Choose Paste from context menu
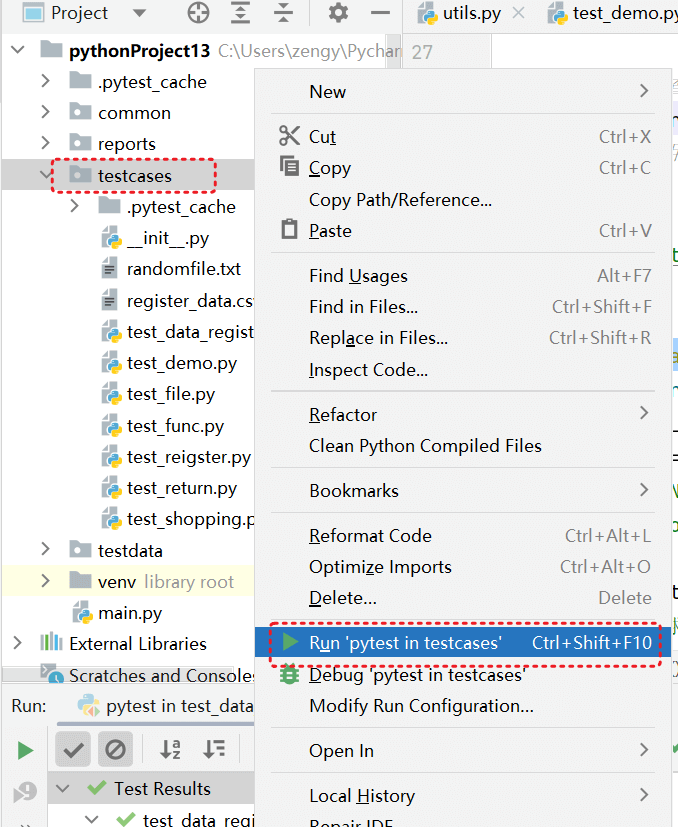678x827 pixels. [463, 230]
